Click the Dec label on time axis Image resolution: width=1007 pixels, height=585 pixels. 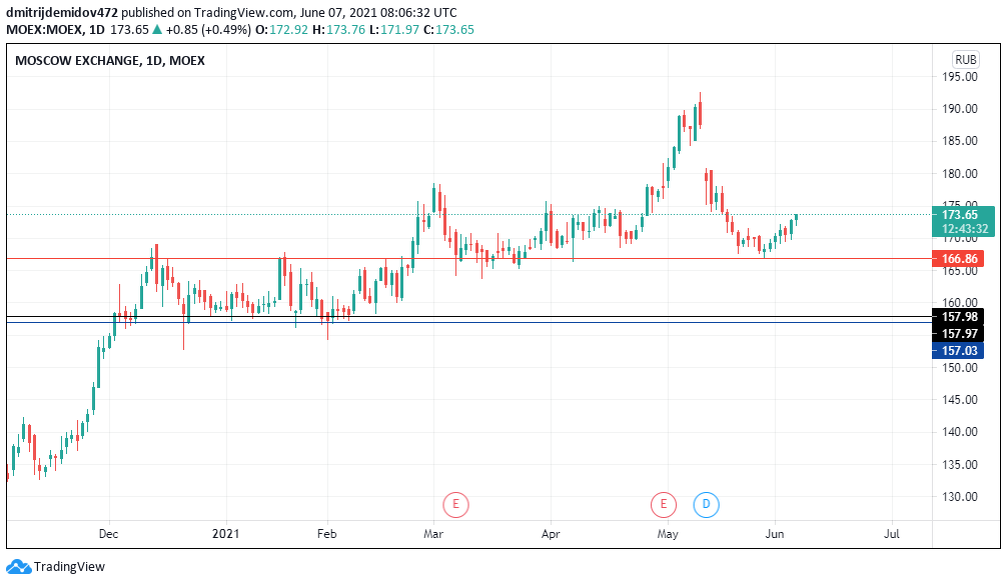click(109, 534)
